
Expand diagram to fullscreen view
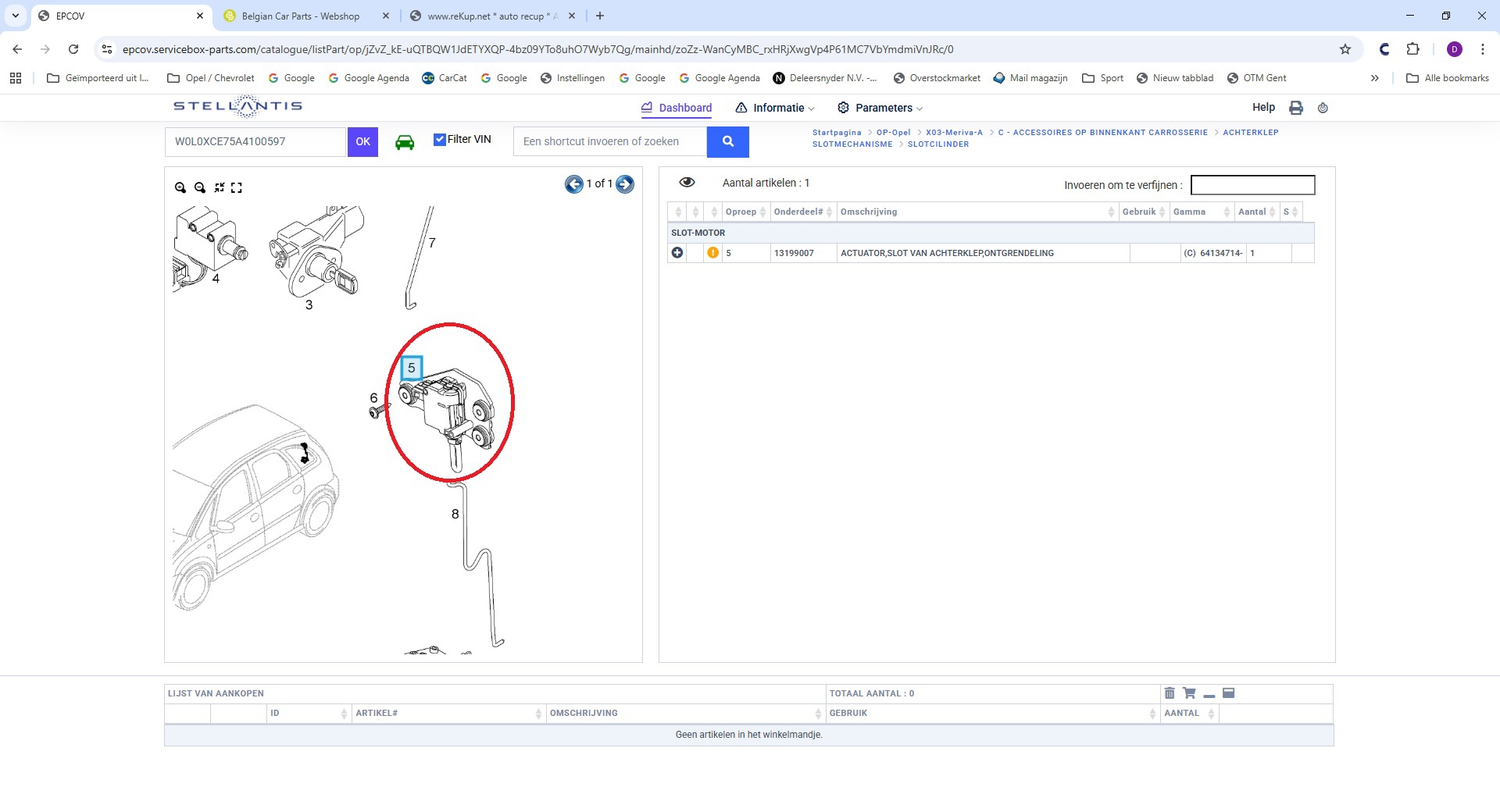[237, 187]
